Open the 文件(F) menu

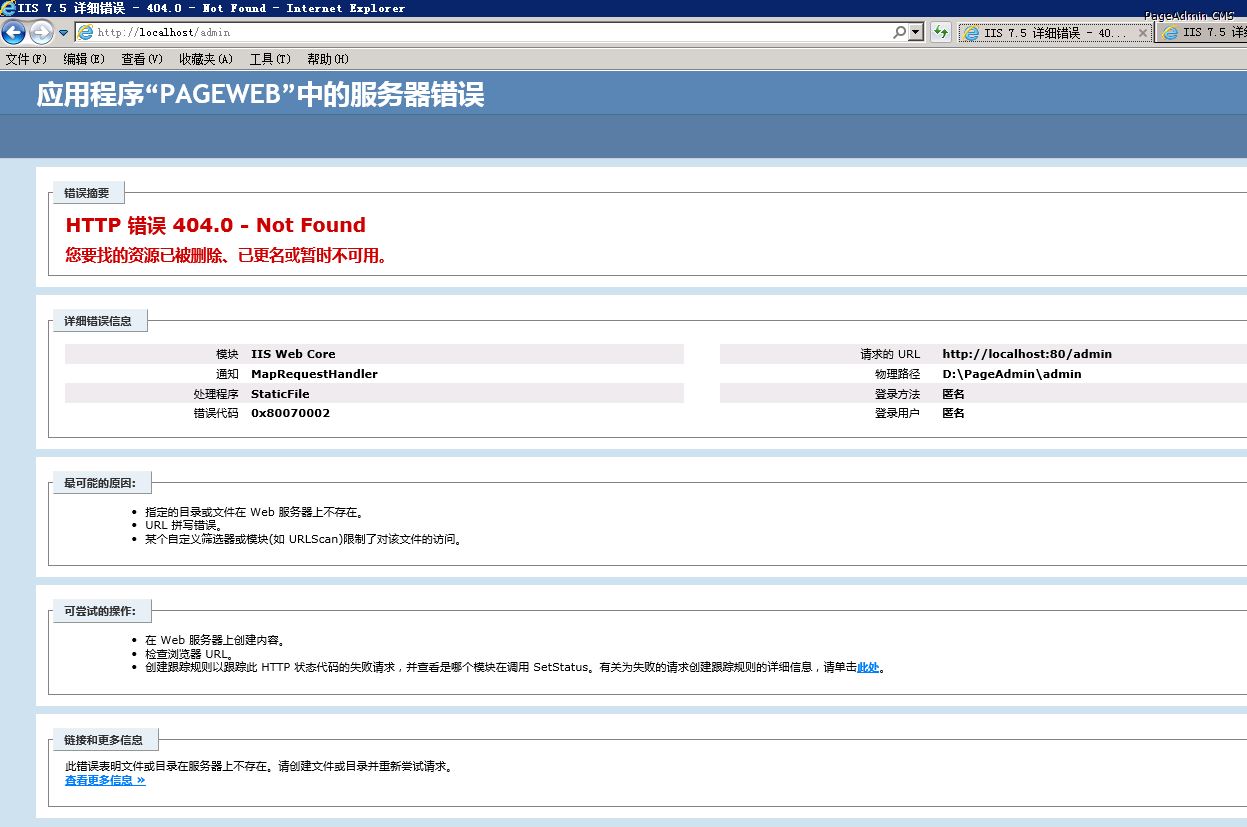(26, 59)
